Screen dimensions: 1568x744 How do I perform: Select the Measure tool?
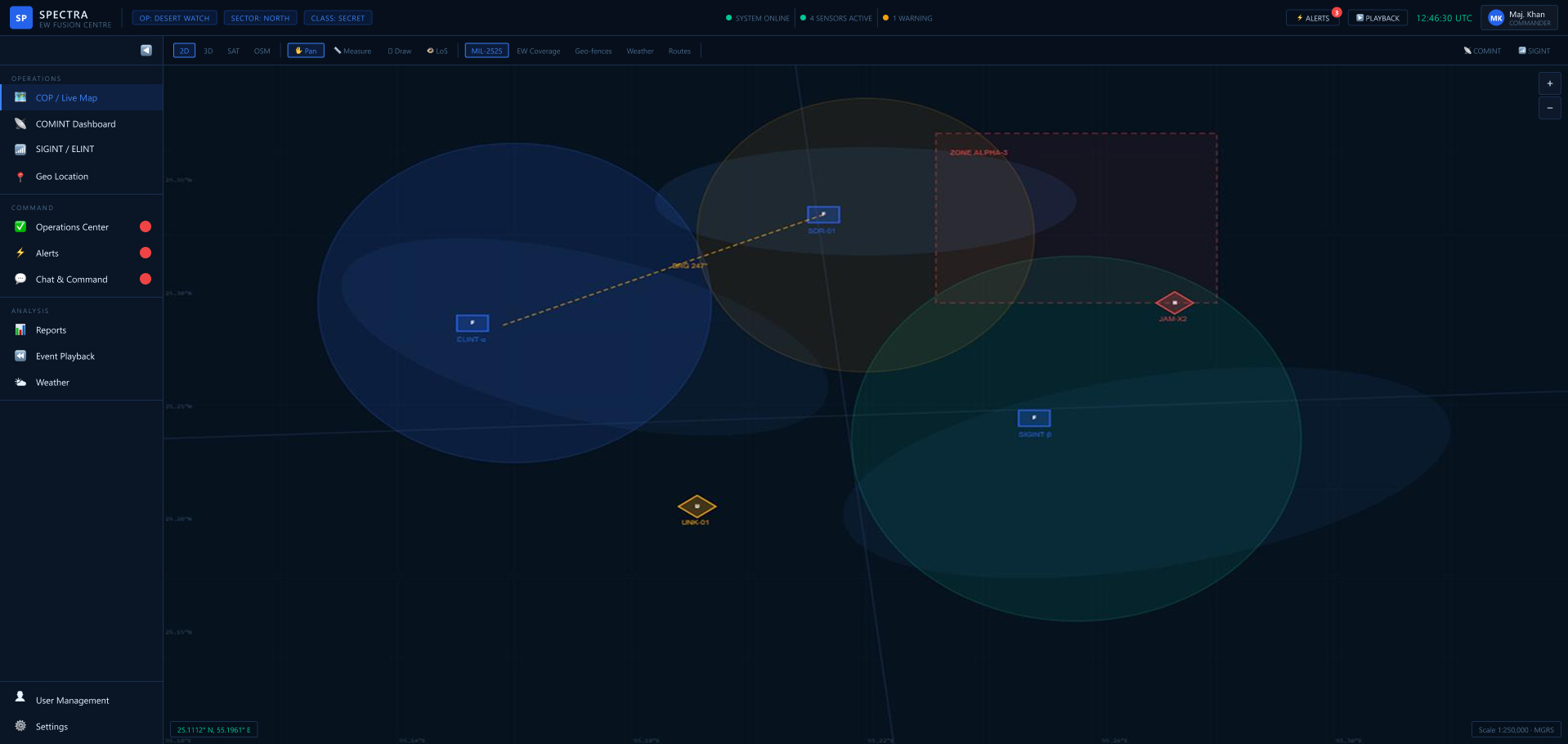pyautogui.click(x=352, y=51)
